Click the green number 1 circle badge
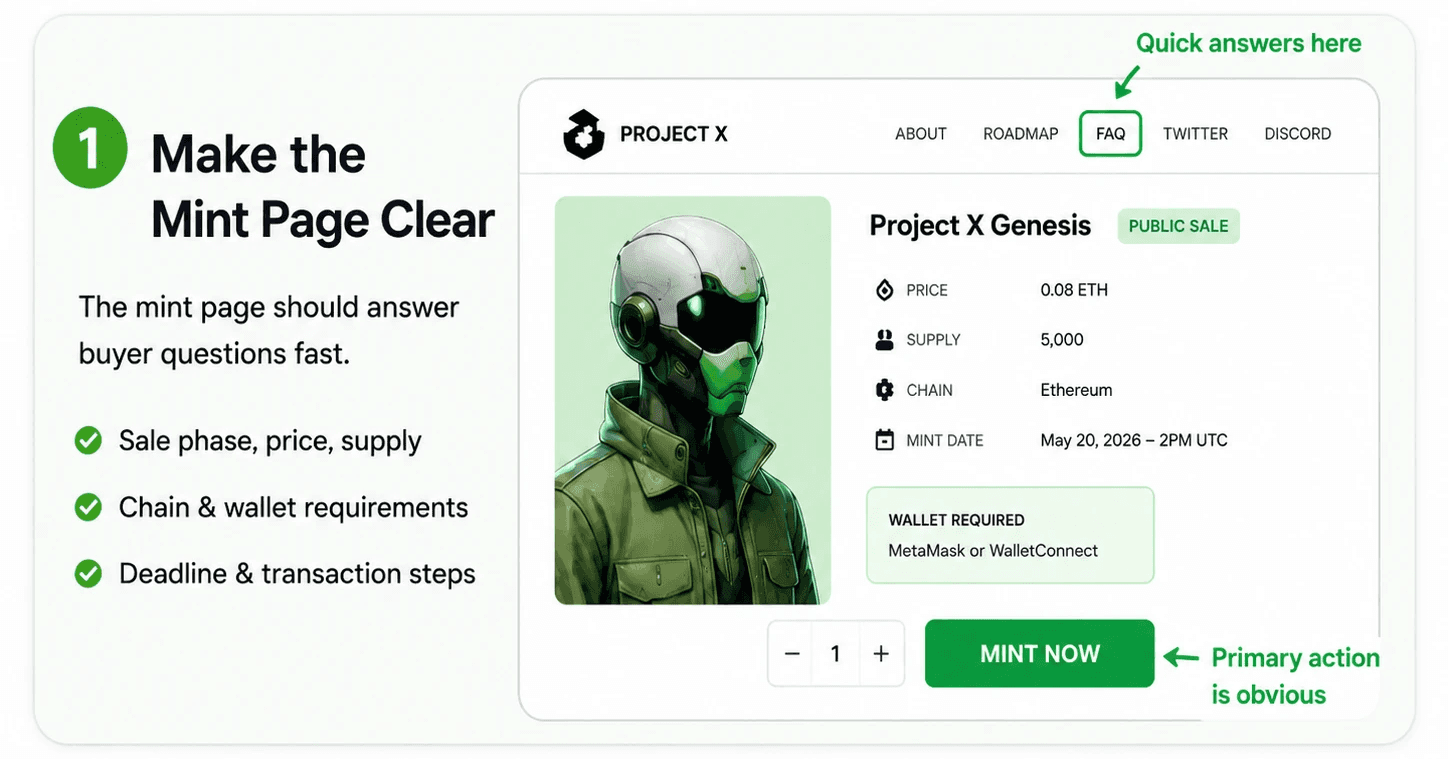The height and width of the screenshot is (759, 1448). 90,148
